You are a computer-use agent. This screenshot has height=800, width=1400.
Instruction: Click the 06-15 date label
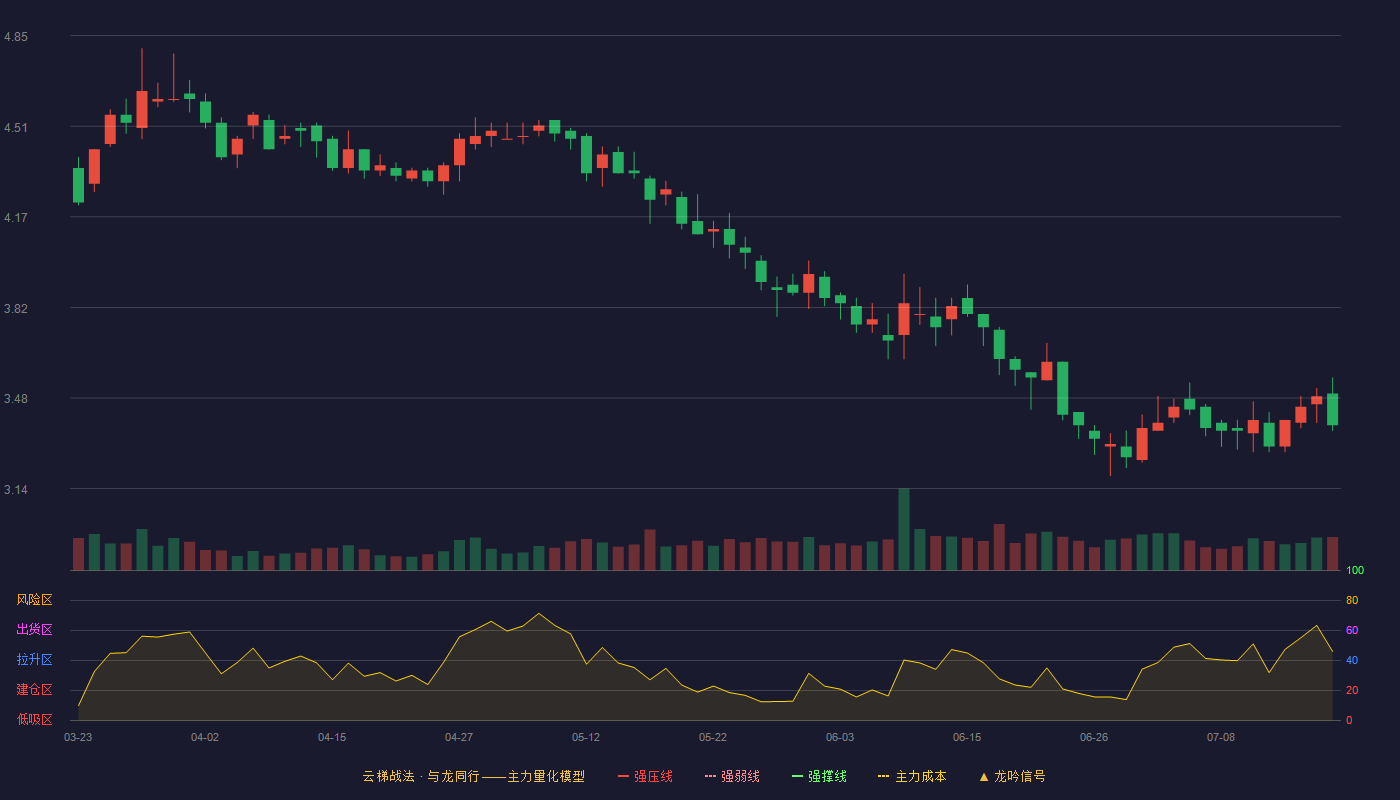coord(967,737)
